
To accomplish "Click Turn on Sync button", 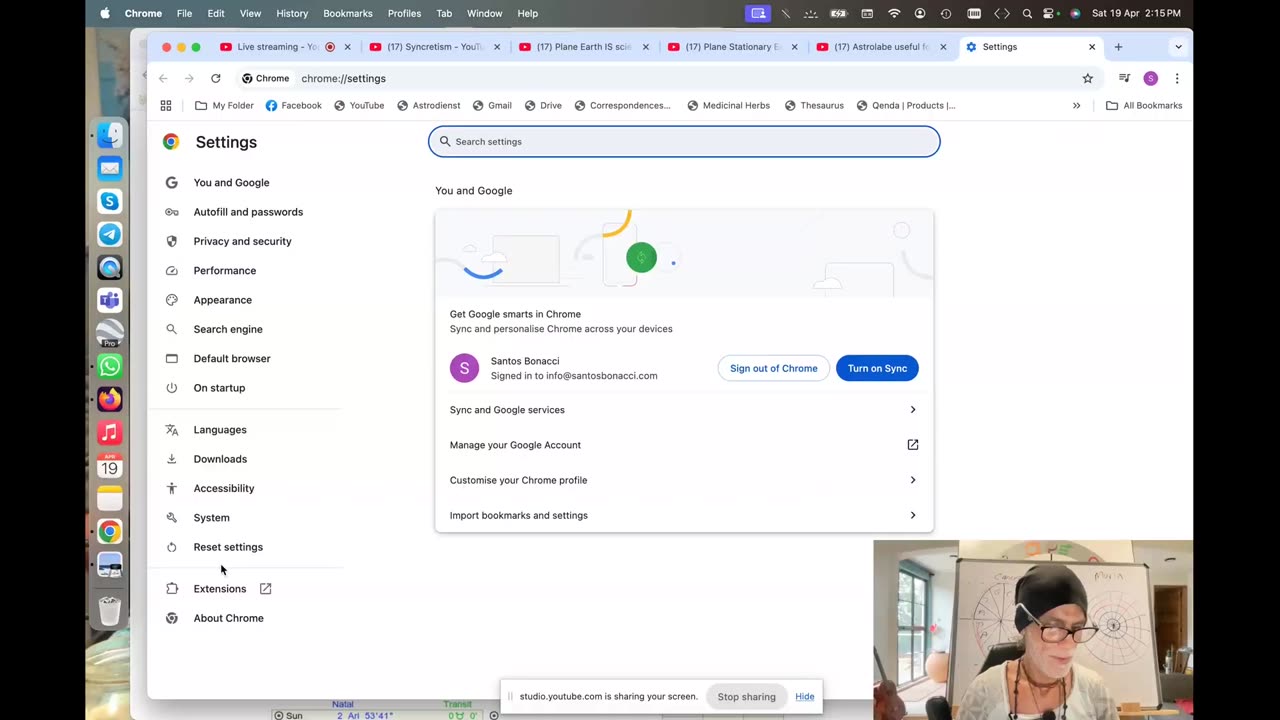I will (877, 368).
